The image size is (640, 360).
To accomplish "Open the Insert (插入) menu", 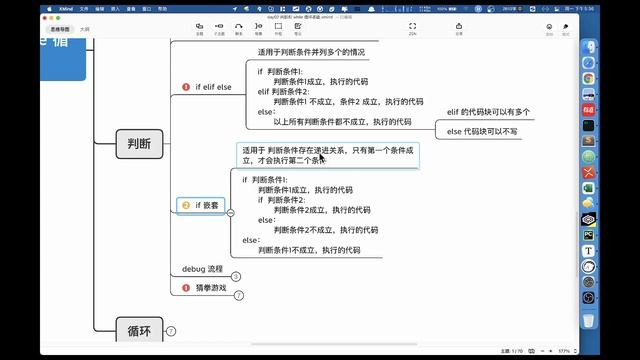I will click(116, 9).
